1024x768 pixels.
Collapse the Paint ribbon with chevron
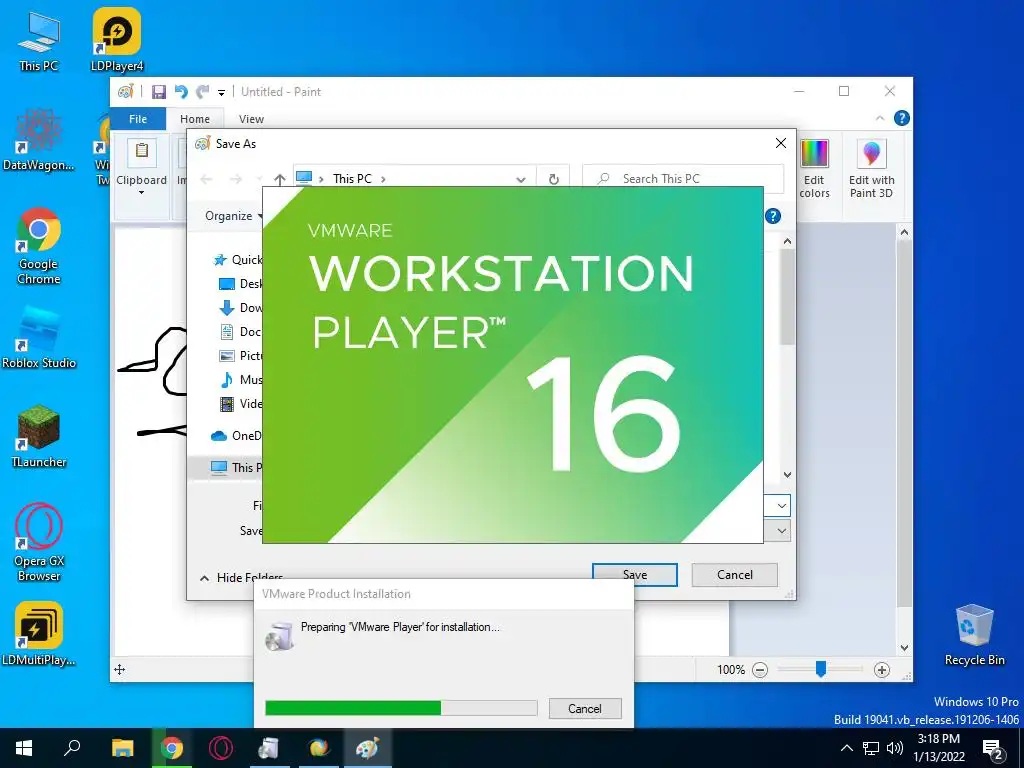click(x=880, y=118)
